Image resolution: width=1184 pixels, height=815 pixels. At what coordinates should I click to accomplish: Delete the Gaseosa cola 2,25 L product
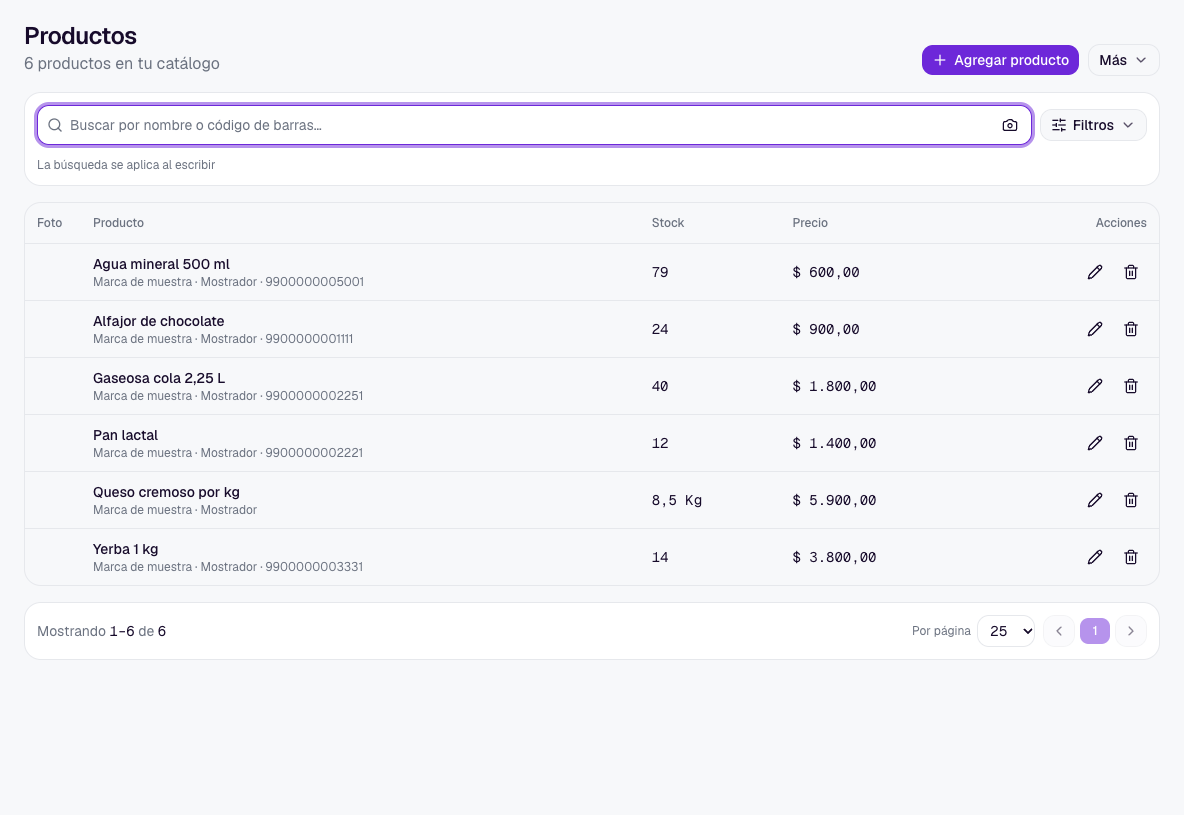(x=1130, y=386)
